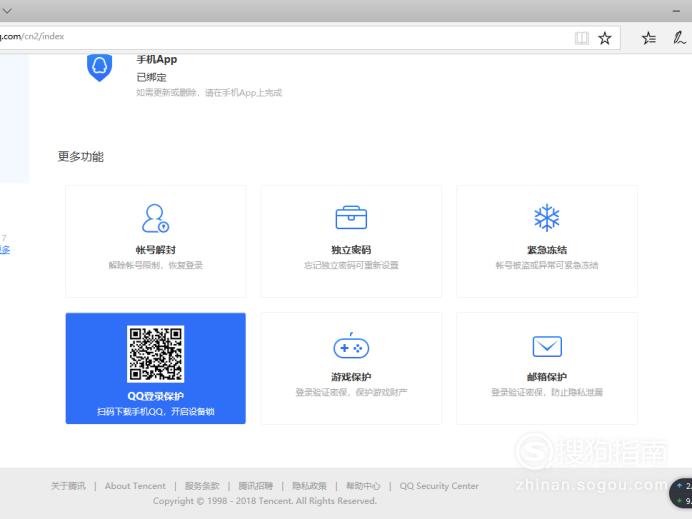This screenshot has width=692, height=519.
Task: Toggle reading view icon in address bar
Action: coord(582,38)
